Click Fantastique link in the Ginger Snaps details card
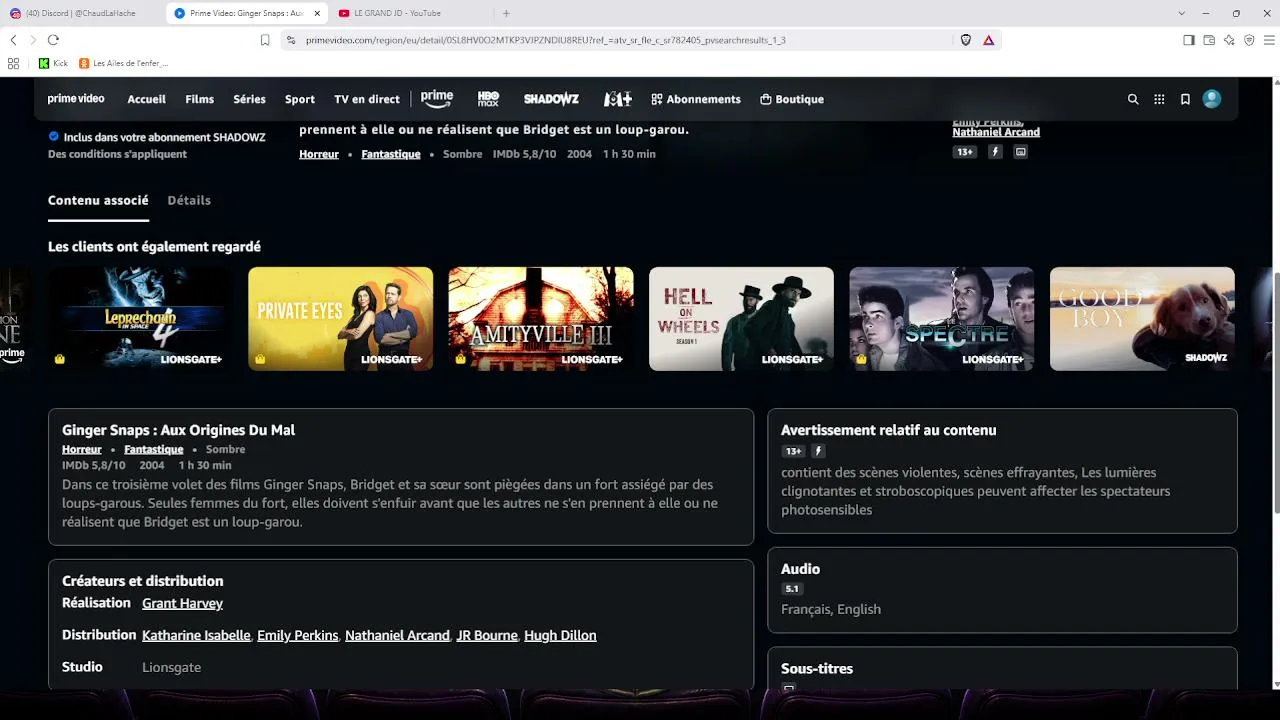 (x=154, y=450)
